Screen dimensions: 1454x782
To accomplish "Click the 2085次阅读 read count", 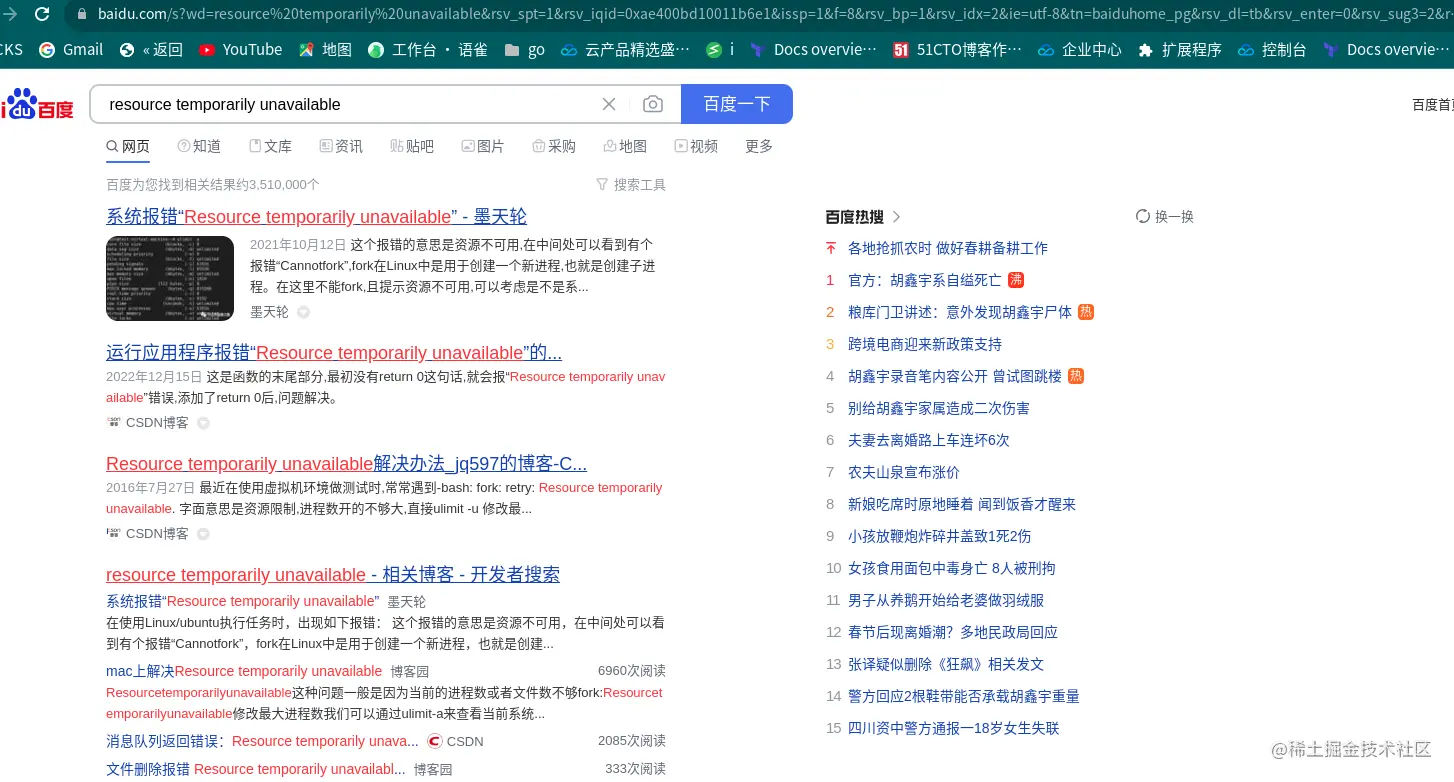I will (x=632, y=741).
